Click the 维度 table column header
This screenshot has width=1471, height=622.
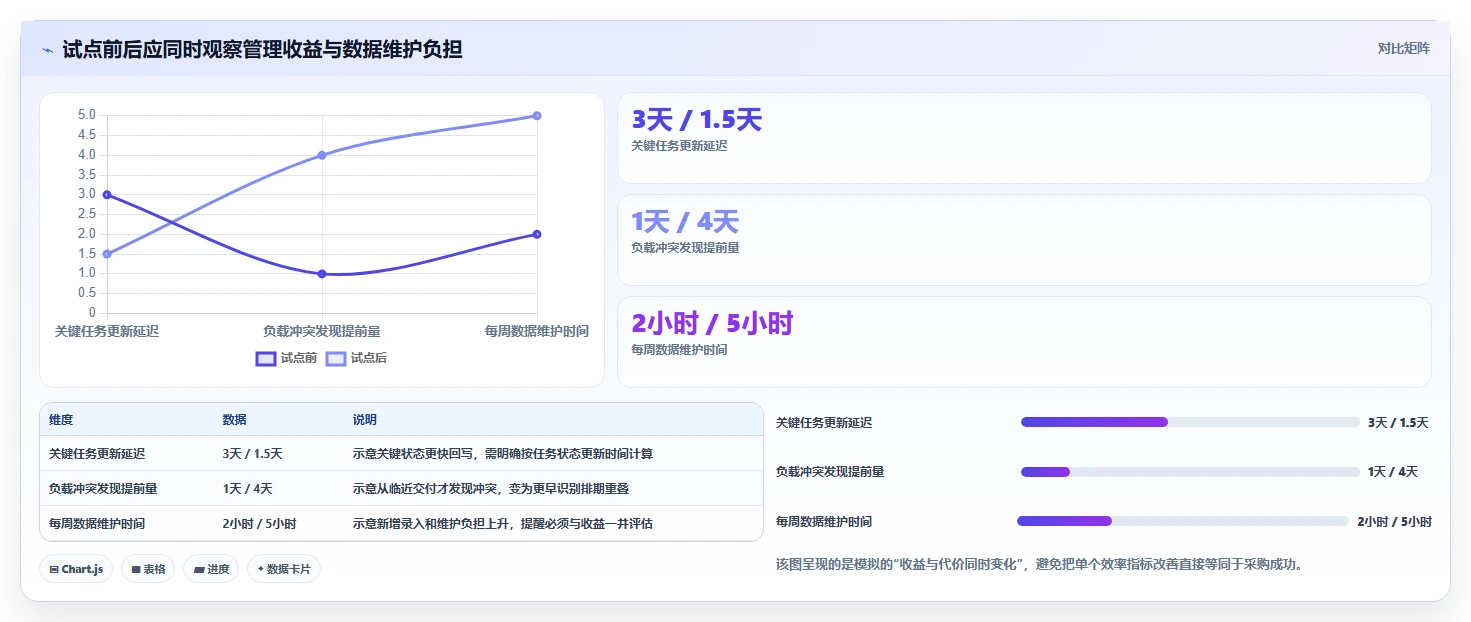pyautogui.click(x=61, y=420)
